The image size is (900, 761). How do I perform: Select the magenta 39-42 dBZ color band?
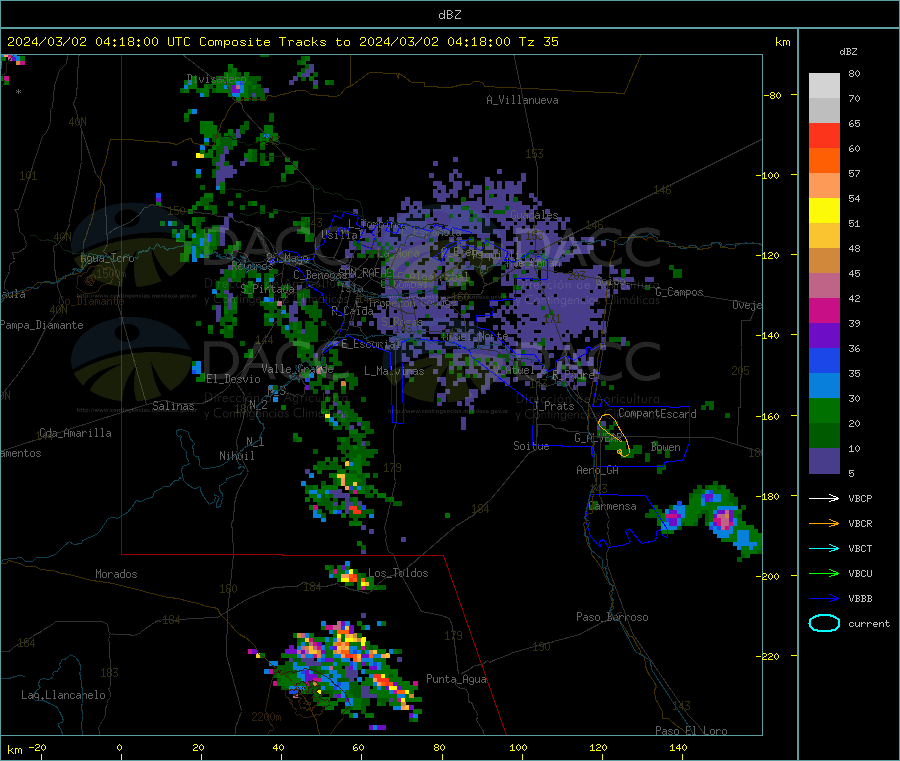824,310
